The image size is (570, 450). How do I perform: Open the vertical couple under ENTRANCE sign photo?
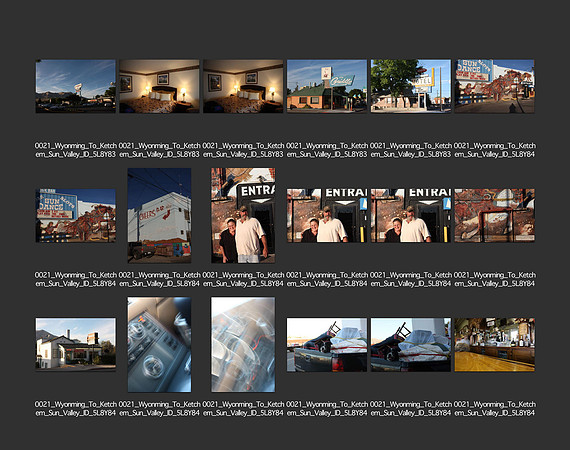tap(243, 215)
